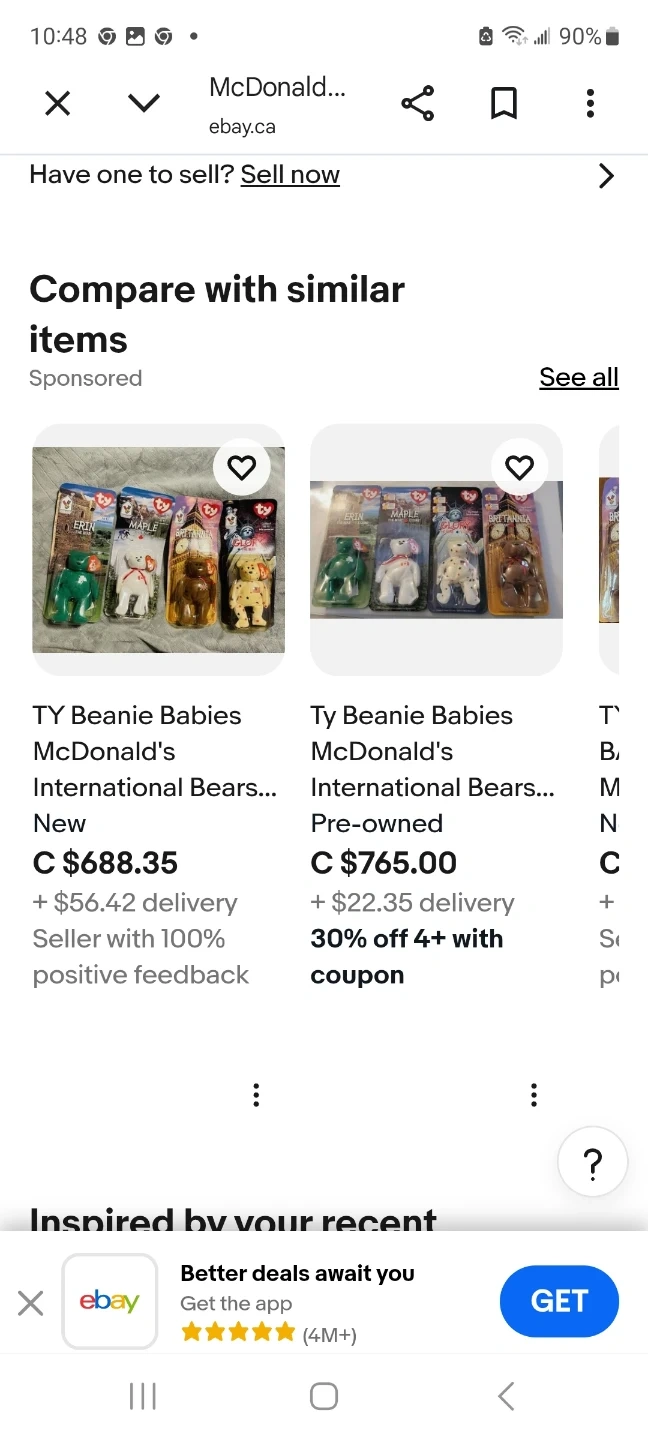Open the three-dot browser overflow menu
The image size is (648, 1440).
click(x=590, y=103)
